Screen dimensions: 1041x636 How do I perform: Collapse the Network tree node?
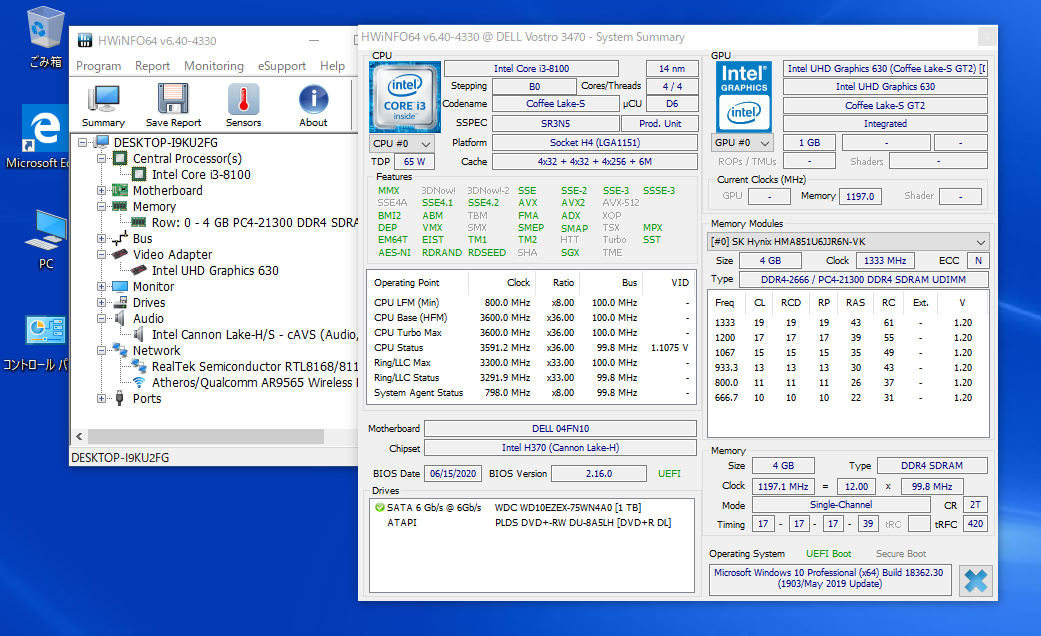point(102,351)
